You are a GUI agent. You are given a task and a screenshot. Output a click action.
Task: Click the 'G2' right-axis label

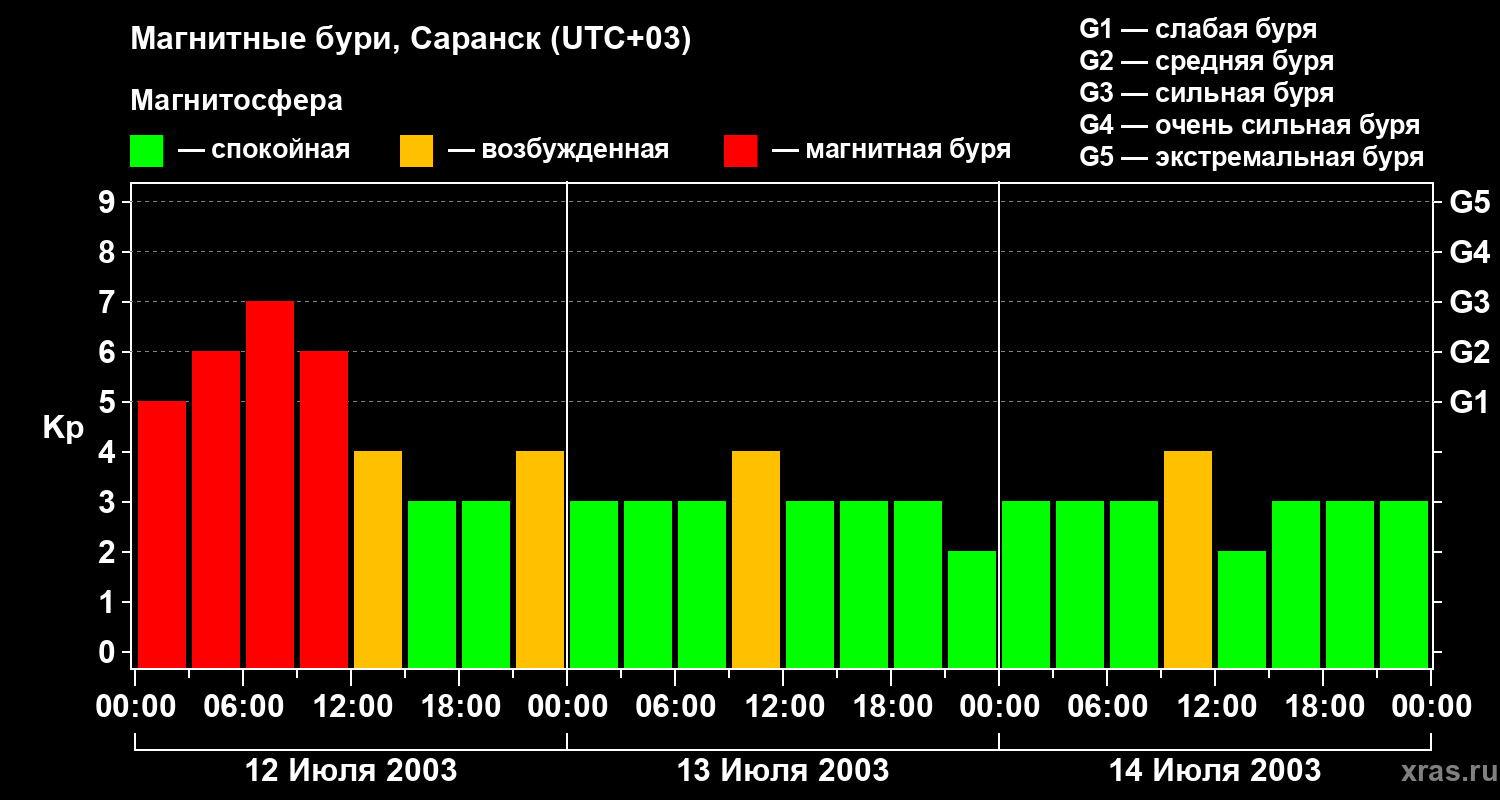[1470, 352]
